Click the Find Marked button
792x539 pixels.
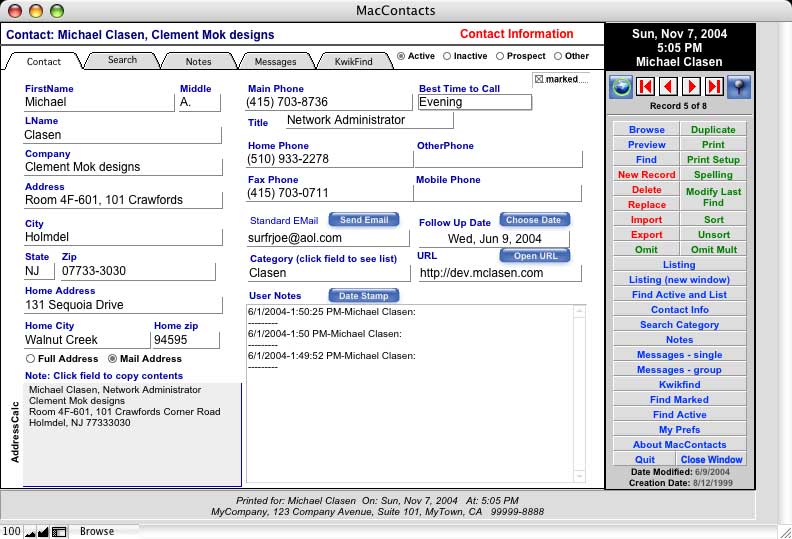679,400
